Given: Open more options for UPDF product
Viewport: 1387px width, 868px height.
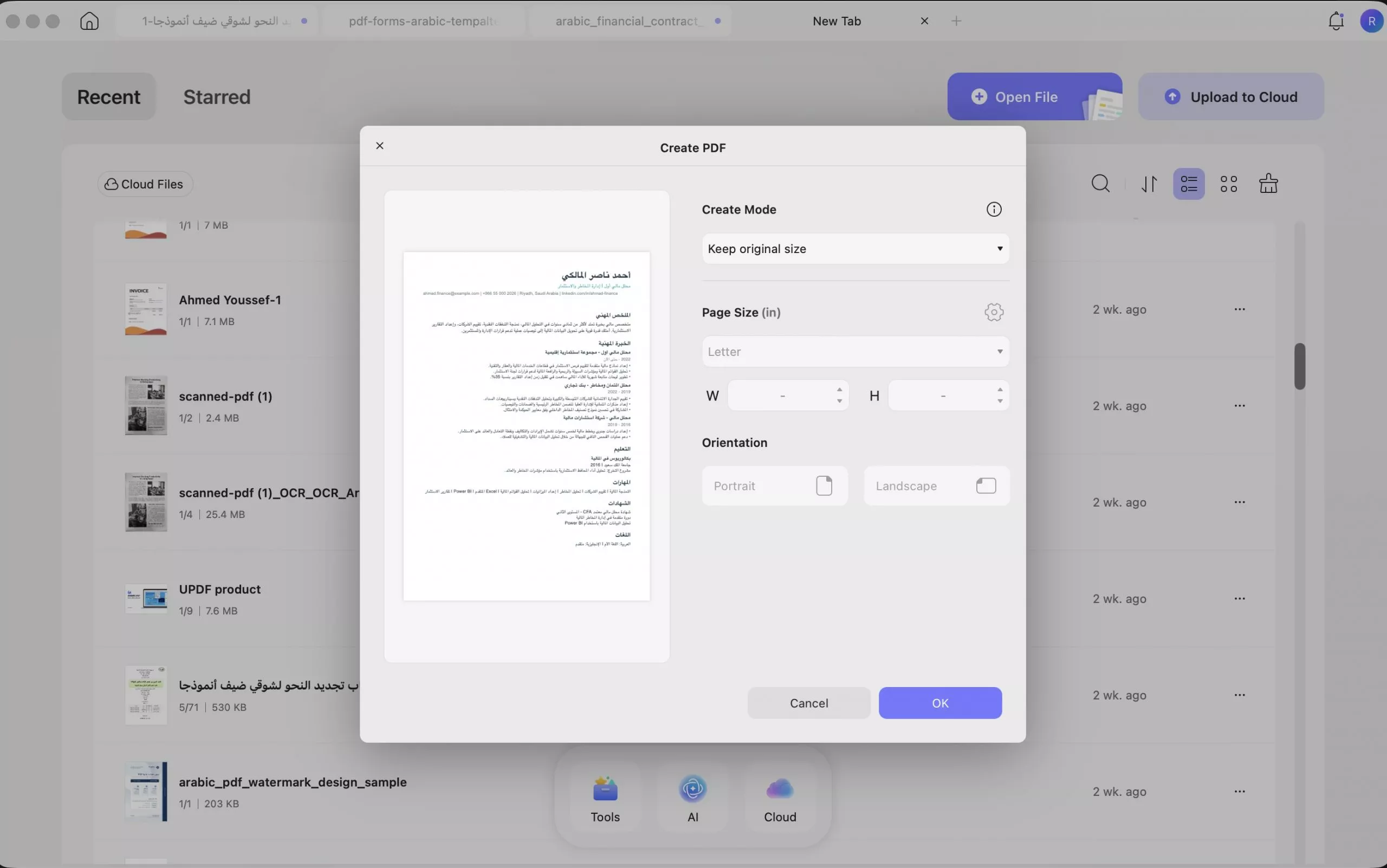Looking at the screenshot, I should 1240,599.
